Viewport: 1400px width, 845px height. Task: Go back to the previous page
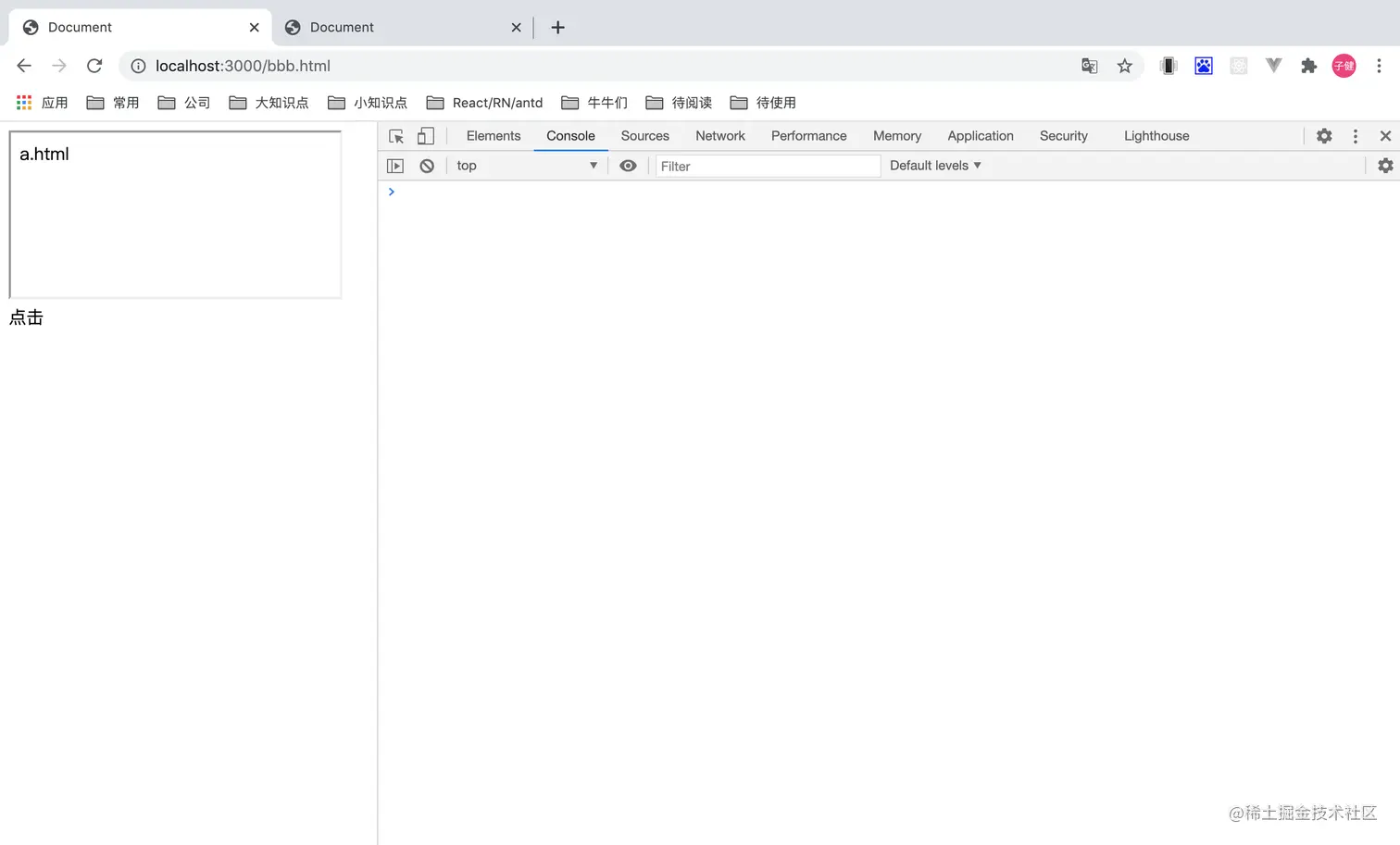24,66
